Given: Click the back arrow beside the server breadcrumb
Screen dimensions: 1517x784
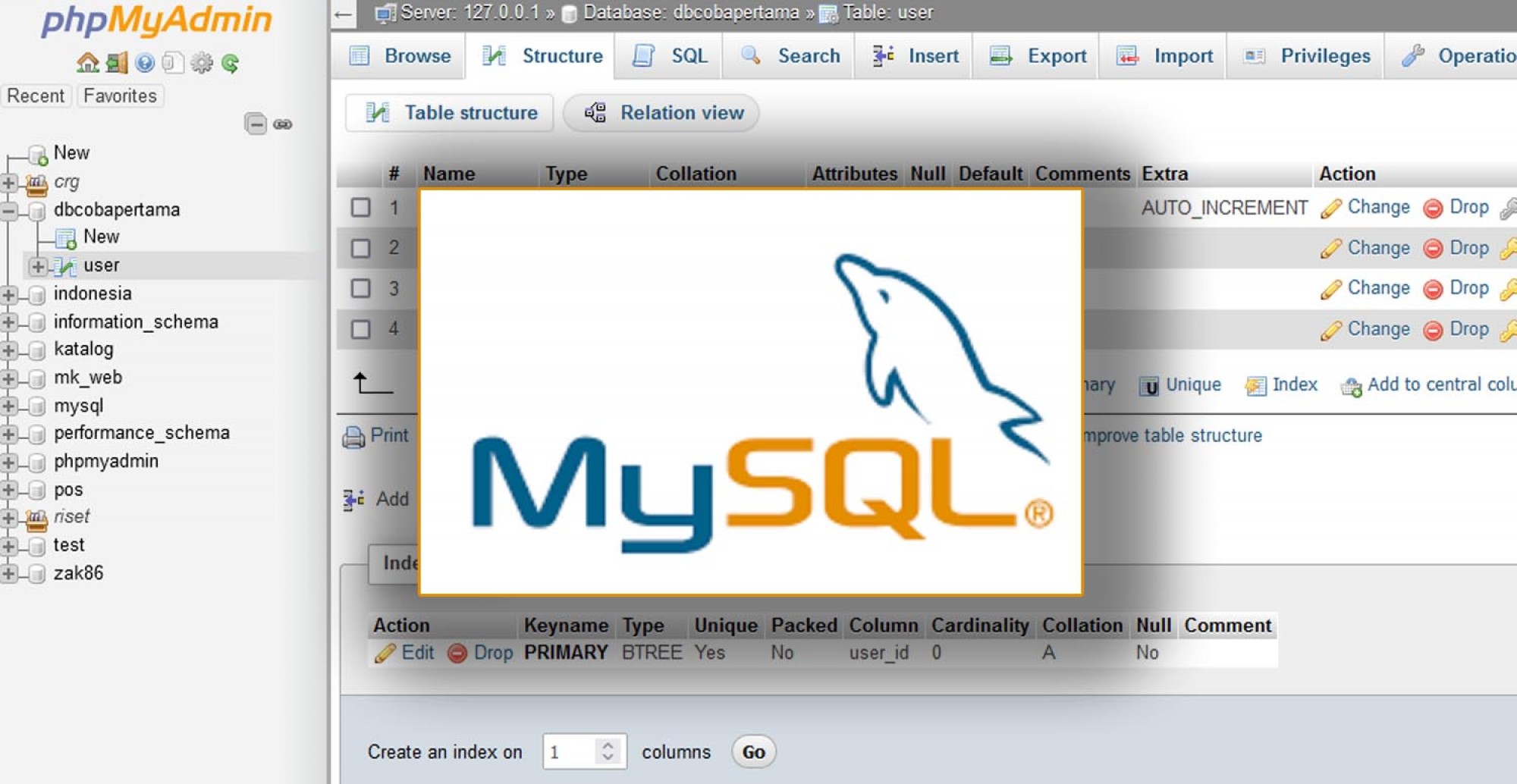Looking at the screenshot, I should point(344,14).
